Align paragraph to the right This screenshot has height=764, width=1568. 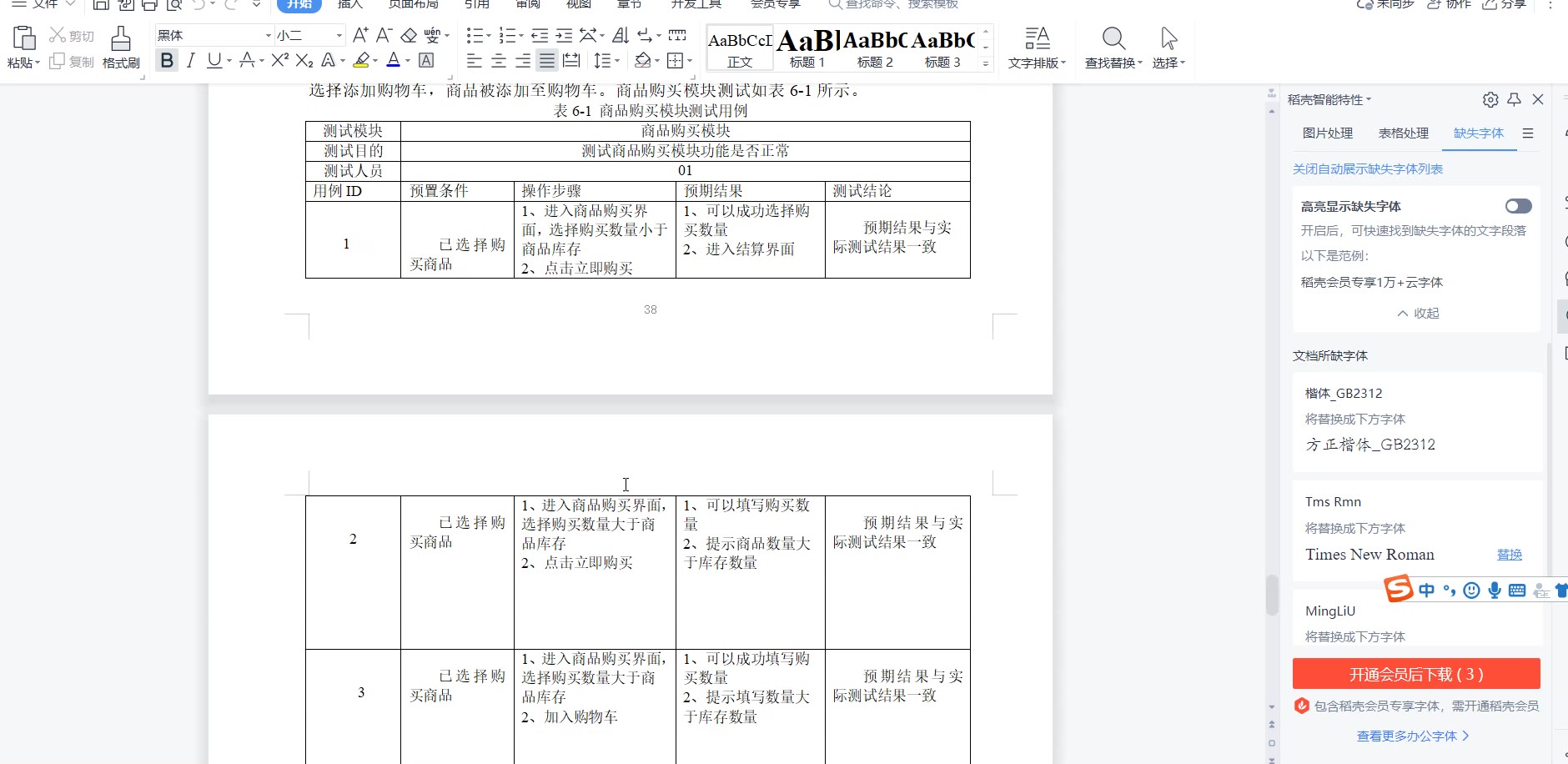click(523, 60)
